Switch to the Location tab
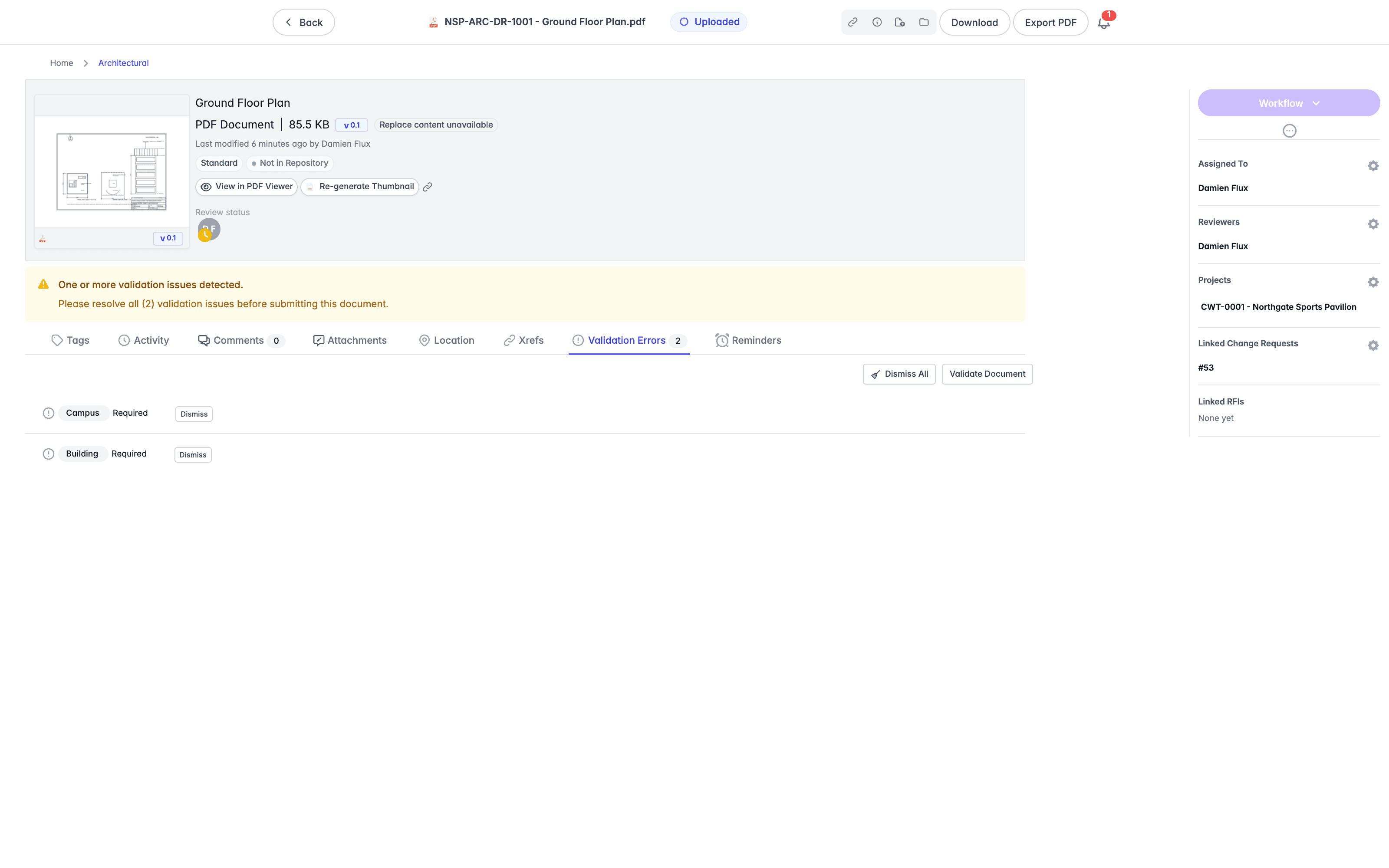The width and height of the screenshot is (1389, 868). [x=447, y=340]
